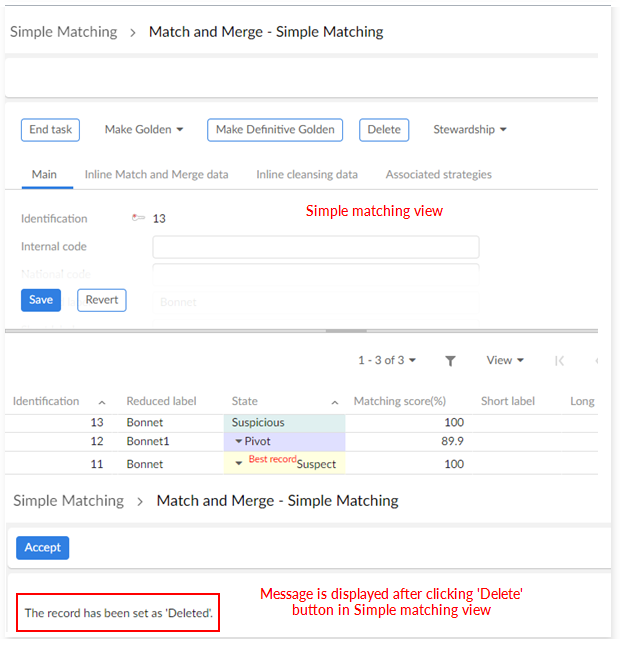Click Matching score(%) column header
Viewport: 620px width, 646px height.
[x=400, y=401]
